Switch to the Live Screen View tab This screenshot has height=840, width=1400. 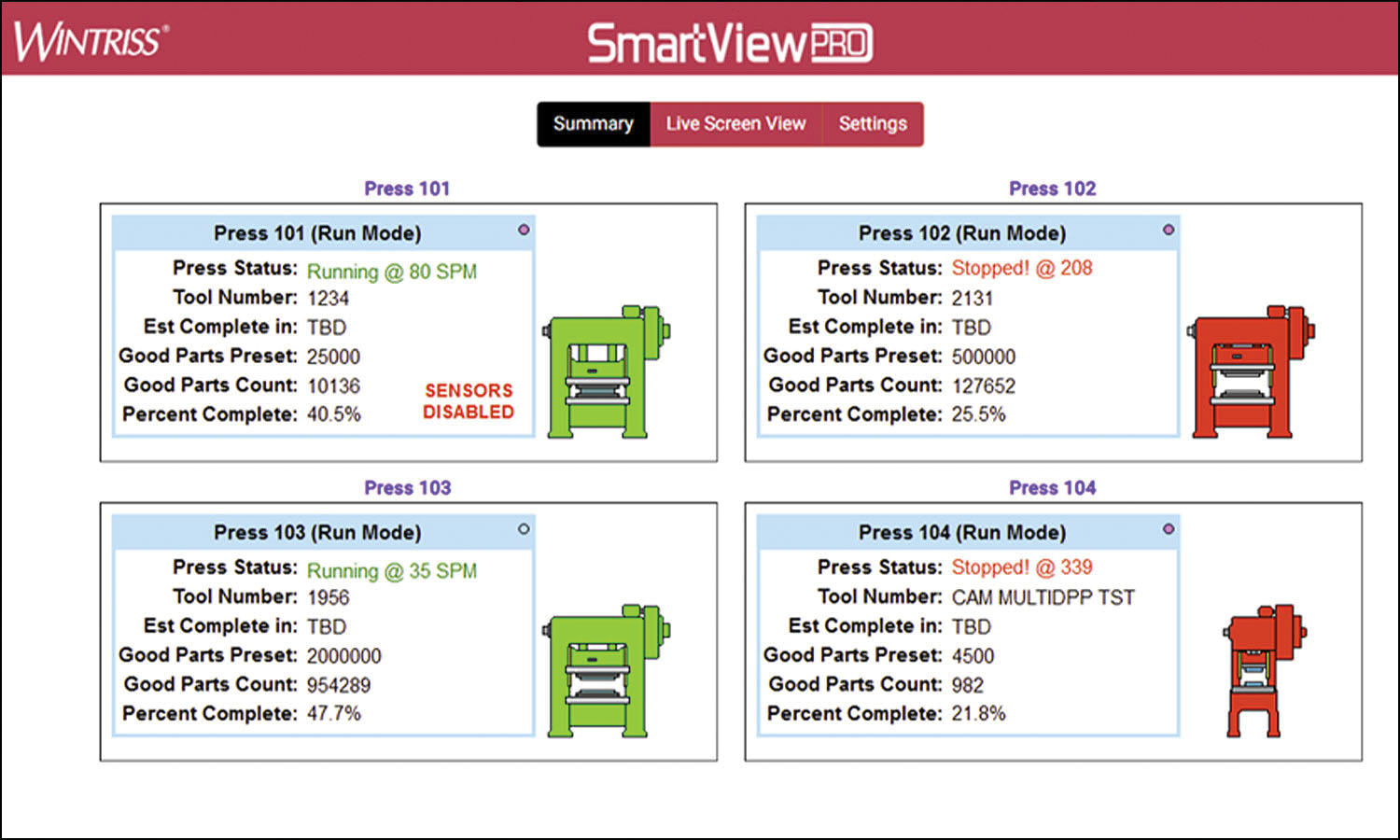(x=735, y=123)
